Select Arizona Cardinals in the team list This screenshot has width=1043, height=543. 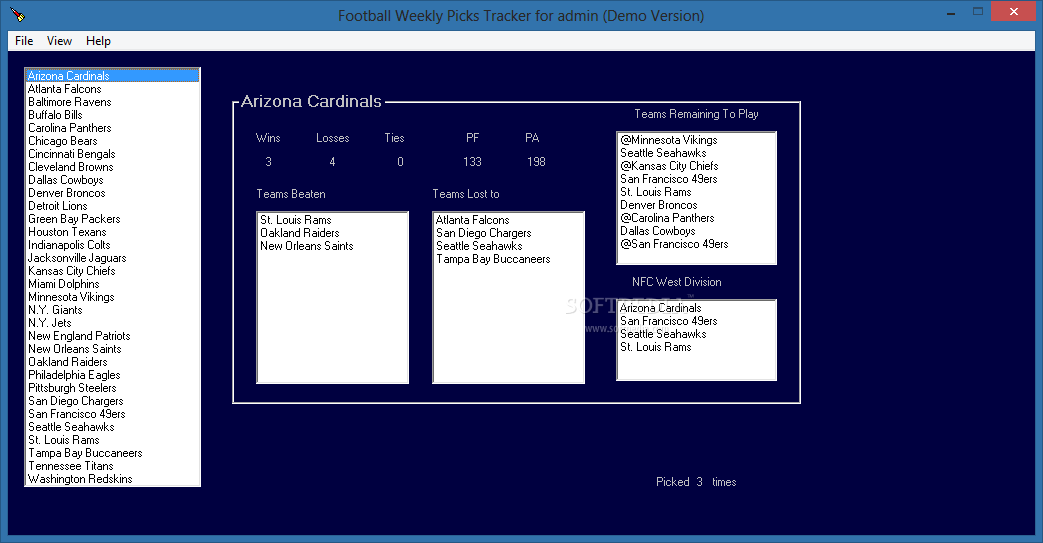coord(112,76)
